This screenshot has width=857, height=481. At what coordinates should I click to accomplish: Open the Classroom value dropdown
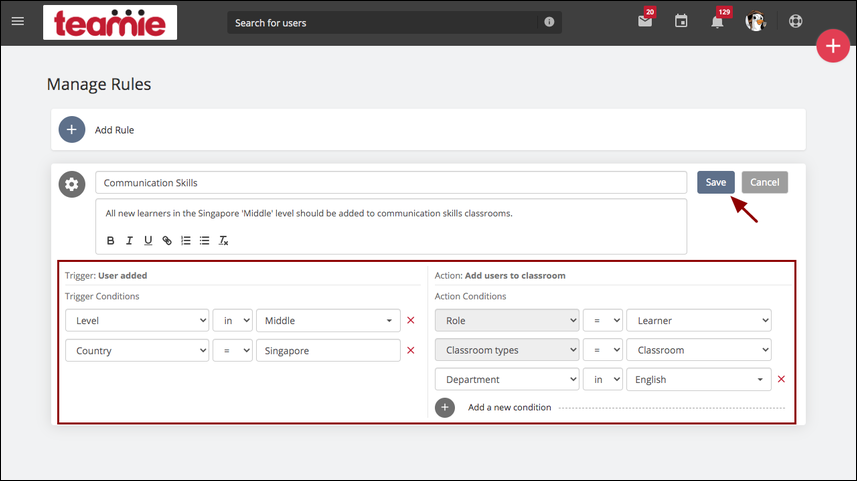tap(698, 350)
